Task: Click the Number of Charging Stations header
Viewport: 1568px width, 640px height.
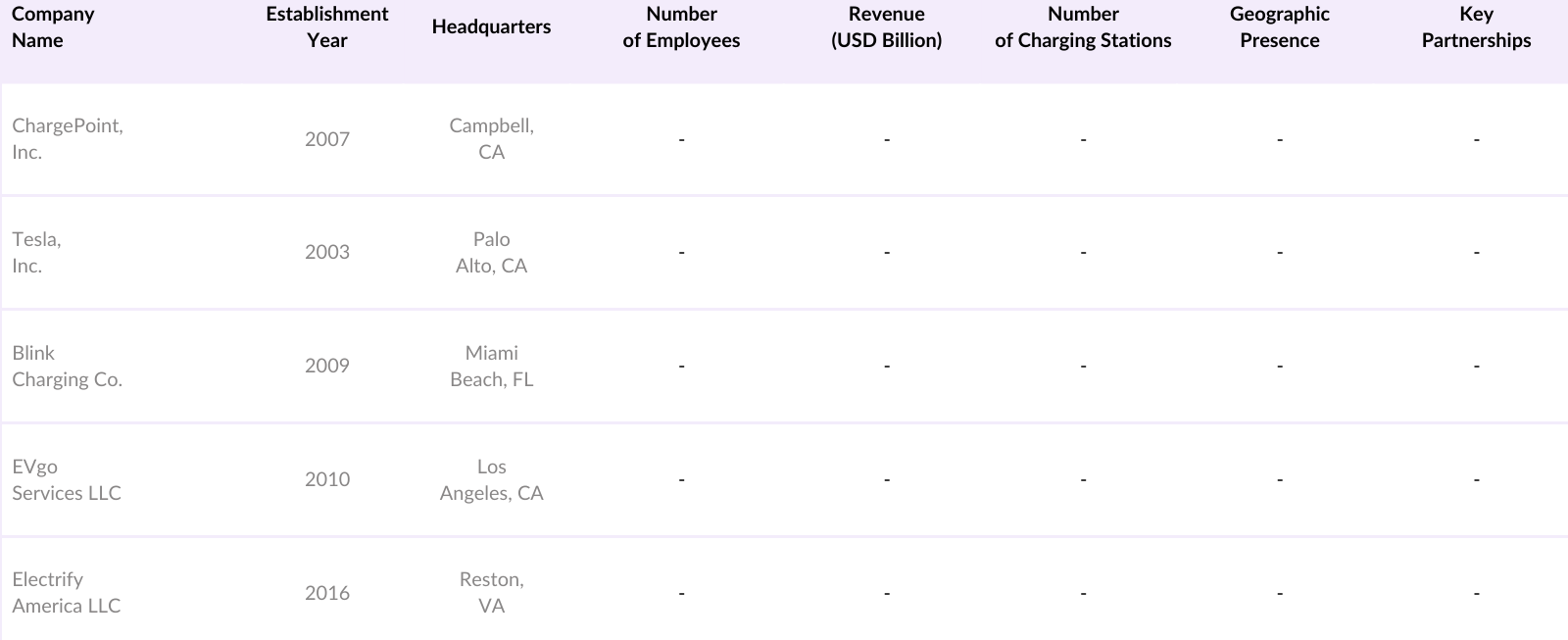Action: (1083, 27)
